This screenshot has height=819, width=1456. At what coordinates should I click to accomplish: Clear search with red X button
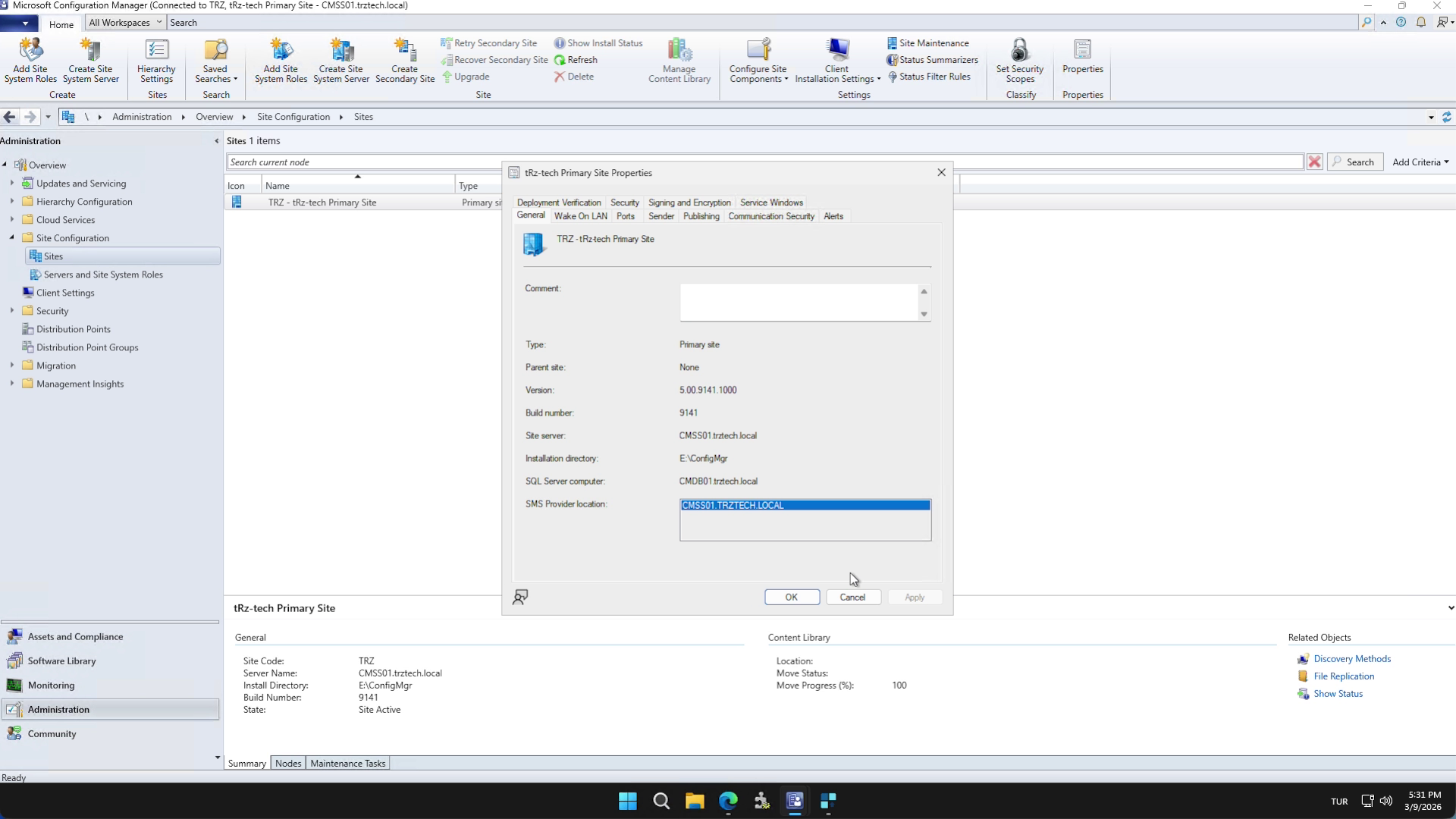[1315, 162]
